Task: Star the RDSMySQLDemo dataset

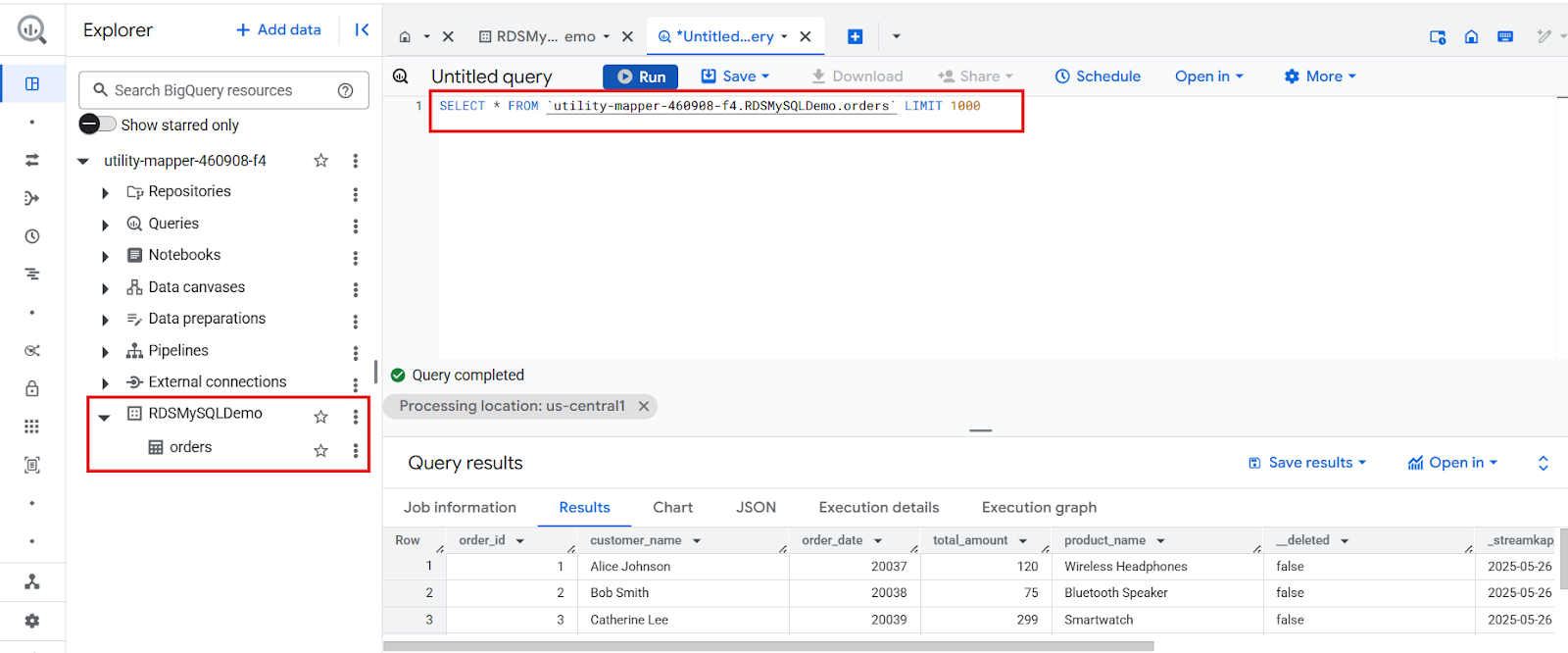Action: pos(320,417)
